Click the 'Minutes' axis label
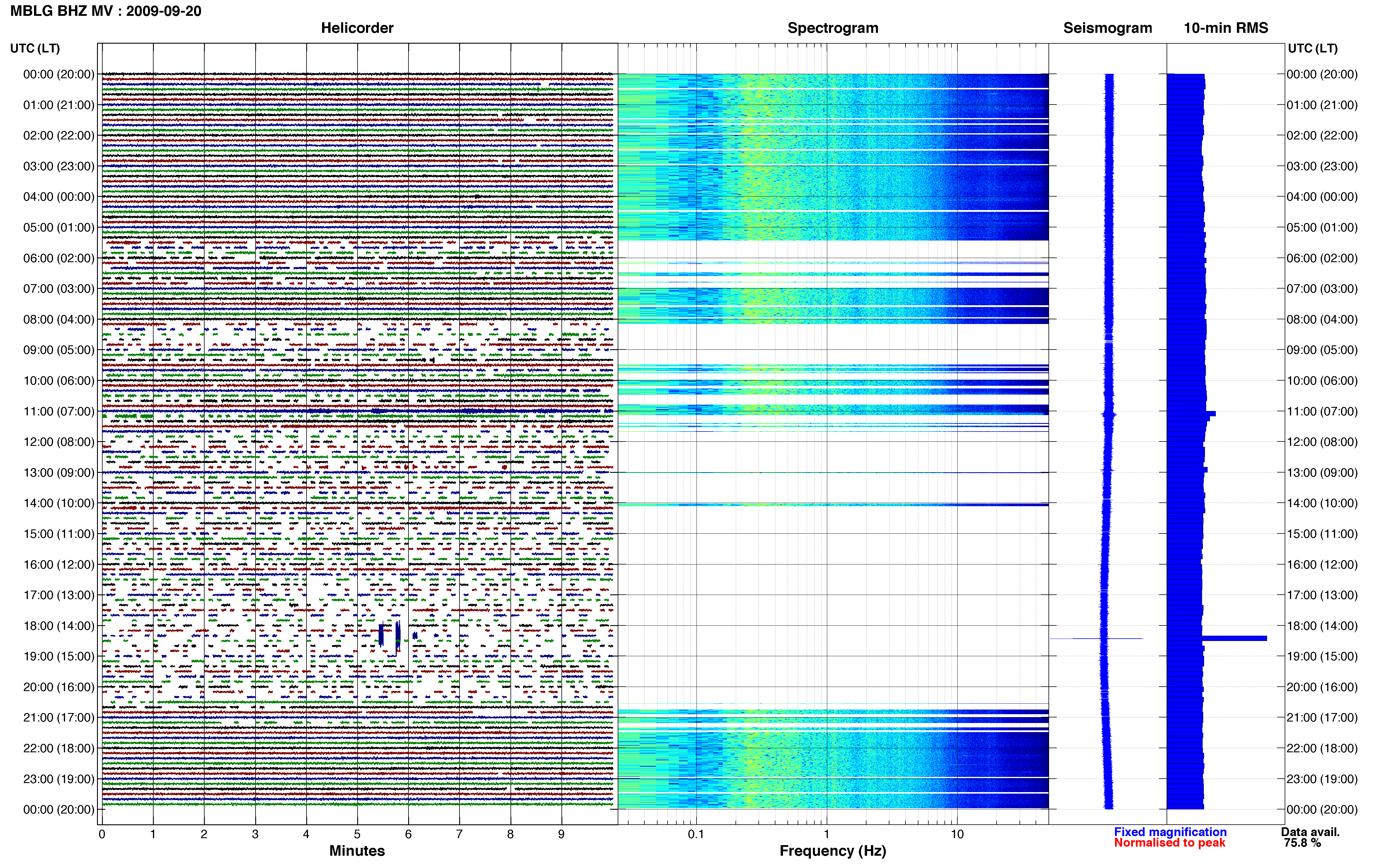 [357, 851]
